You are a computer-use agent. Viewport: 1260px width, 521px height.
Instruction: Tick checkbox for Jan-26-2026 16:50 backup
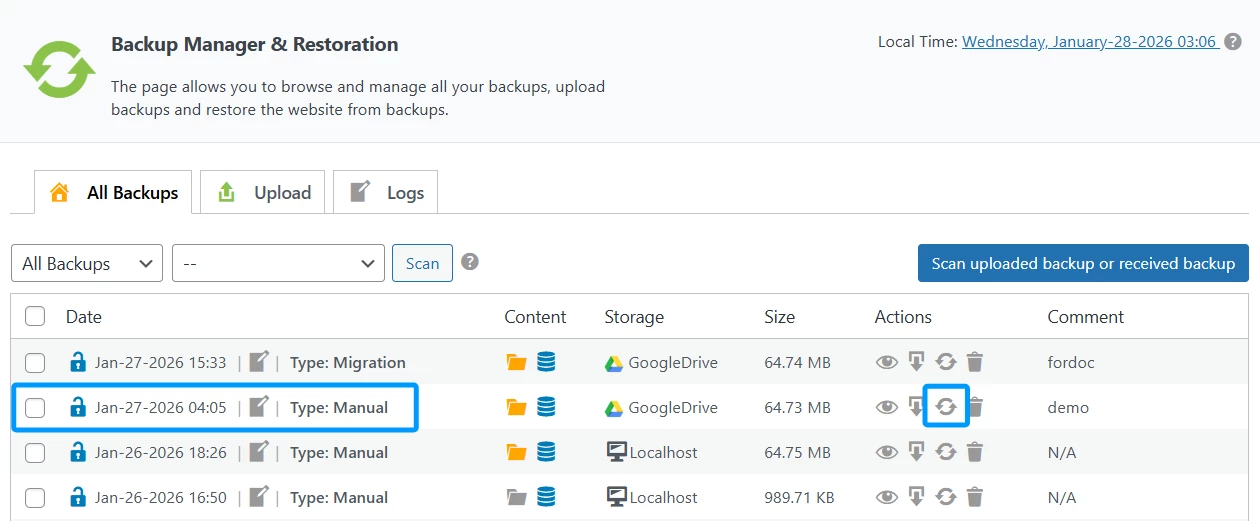pos(35,497)
